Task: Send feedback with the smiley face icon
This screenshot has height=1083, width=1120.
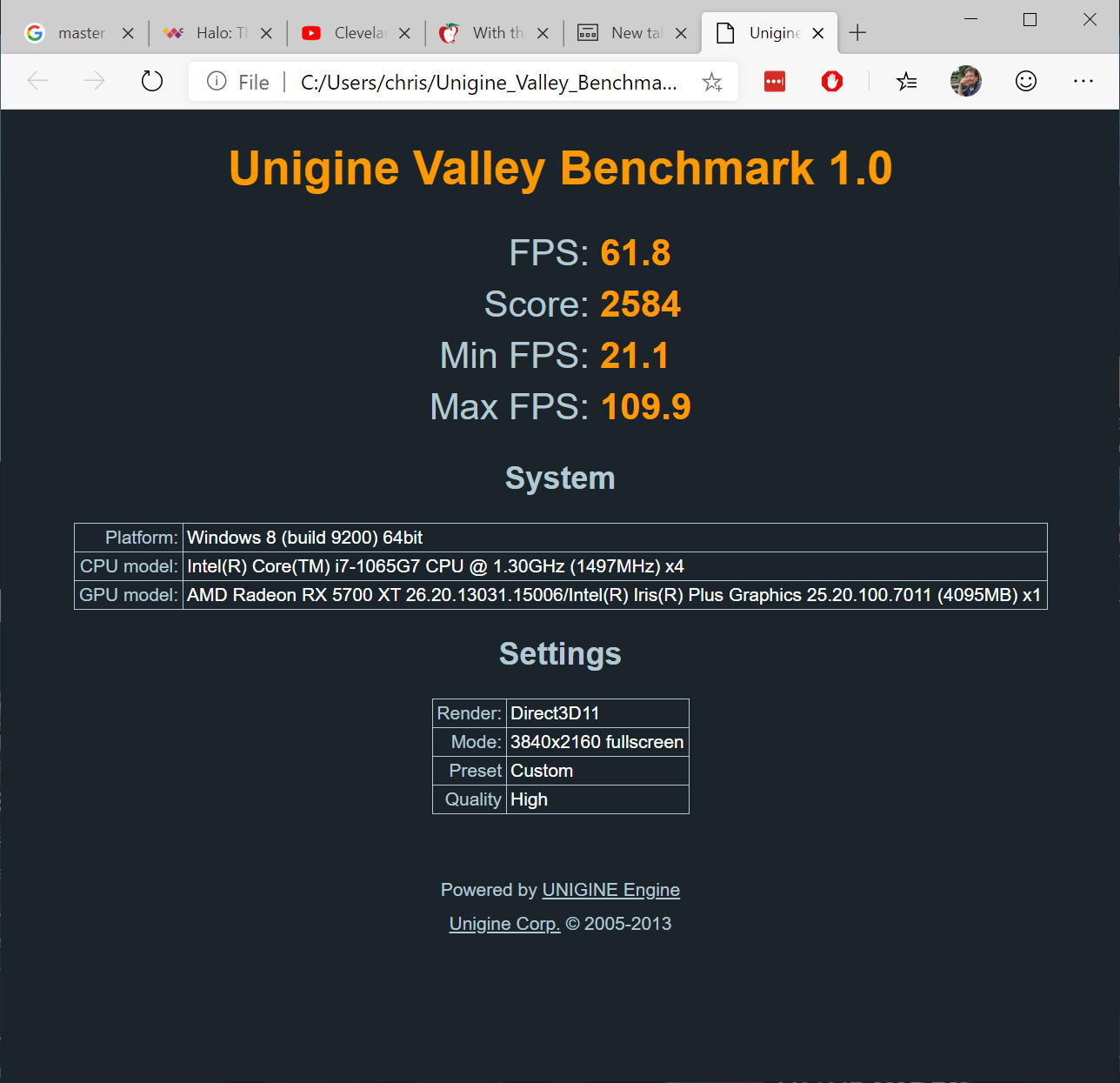Action: point(1026,82)
